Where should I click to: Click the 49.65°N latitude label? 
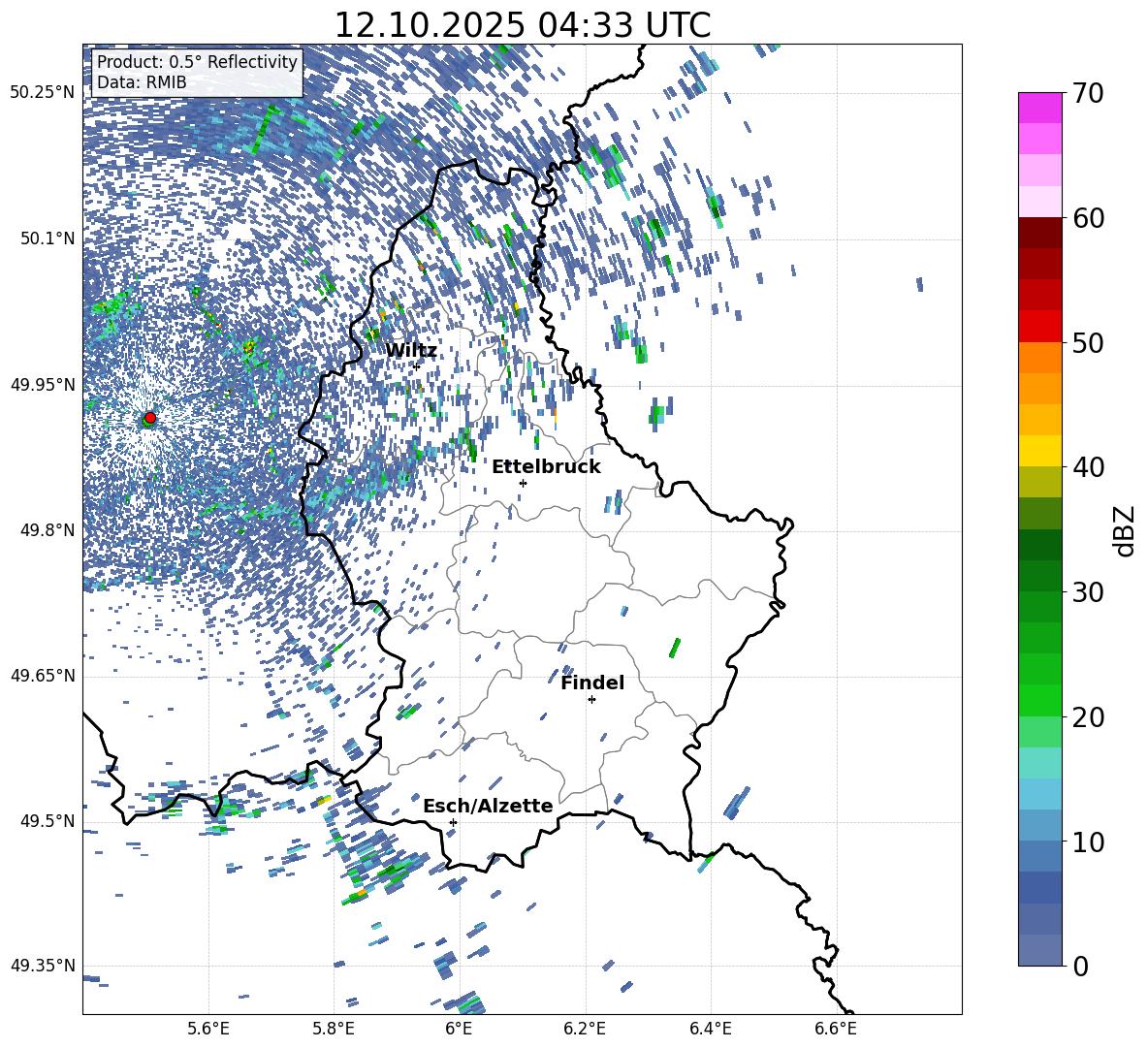43,675
